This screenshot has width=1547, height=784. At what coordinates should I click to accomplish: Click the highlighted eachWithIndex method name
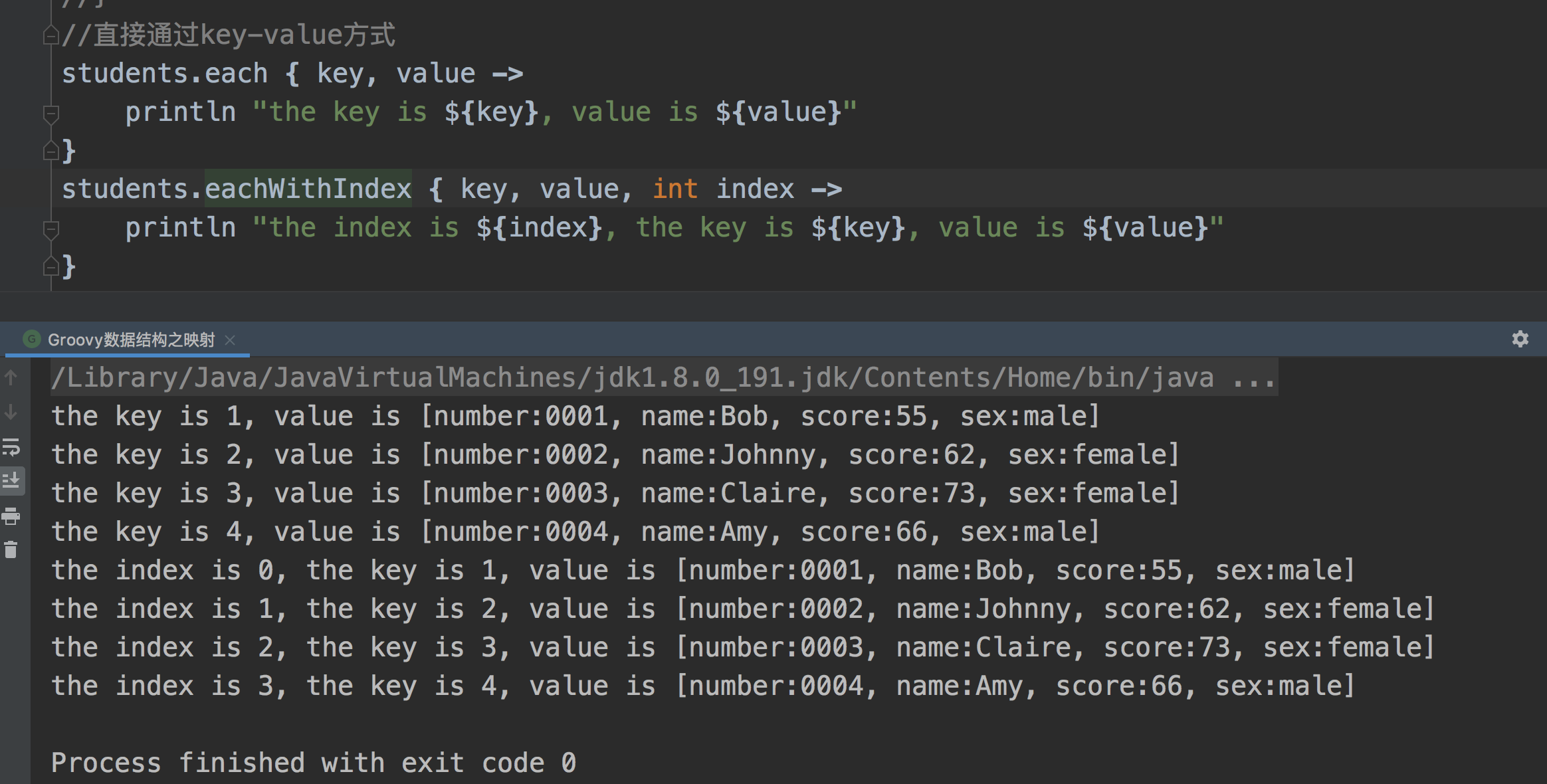[308, 189]
